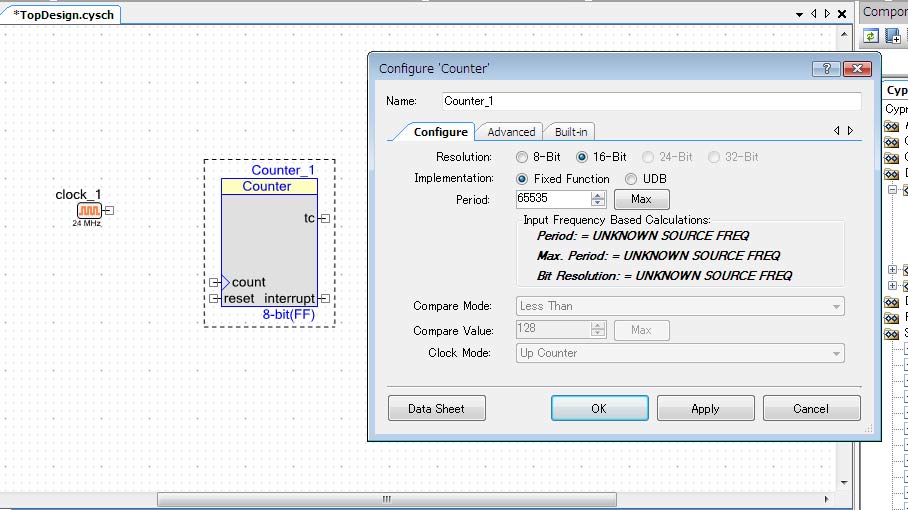Image resolution: width=908 pixels, height=510 pixels.
Task: Select the Counter component block on the schematic
Action: [x=269, y=243]
